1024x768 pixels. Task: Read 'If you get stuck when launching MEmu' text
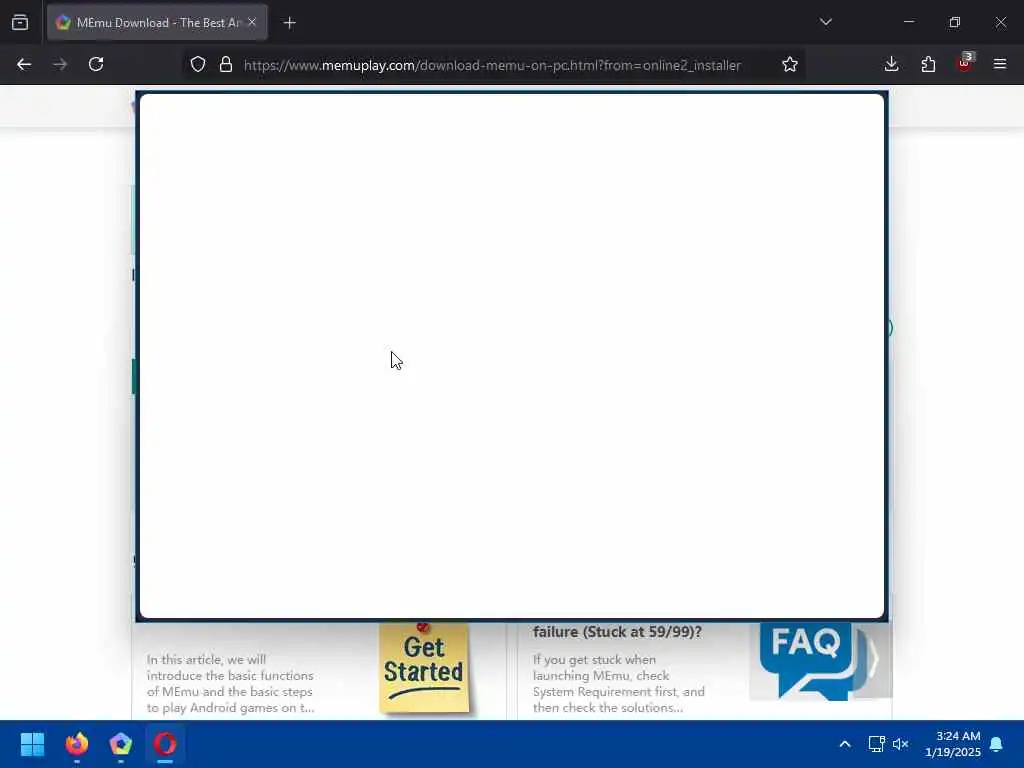(618, 683)
